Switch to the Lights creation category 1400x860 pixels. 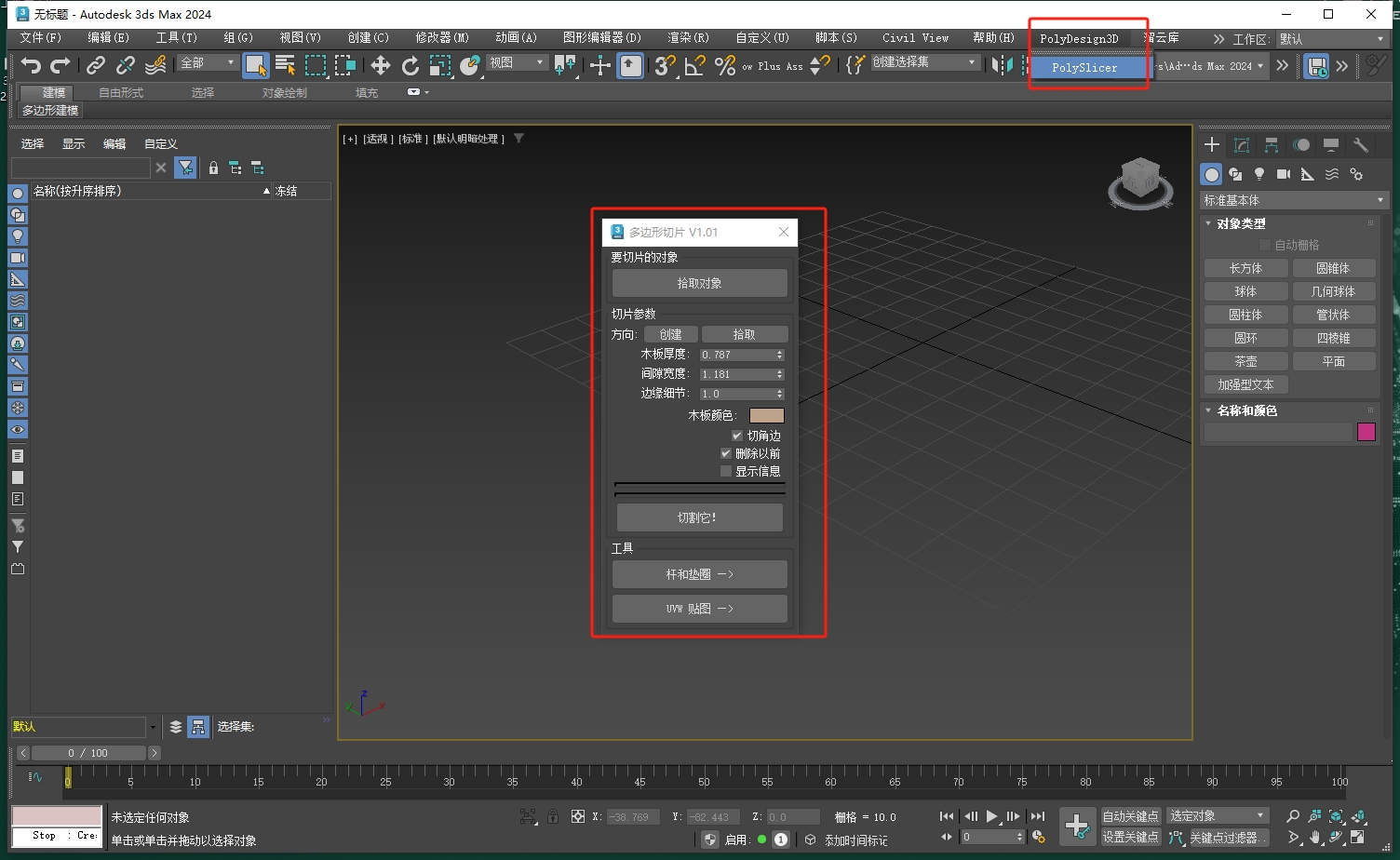coord(1259,174)
